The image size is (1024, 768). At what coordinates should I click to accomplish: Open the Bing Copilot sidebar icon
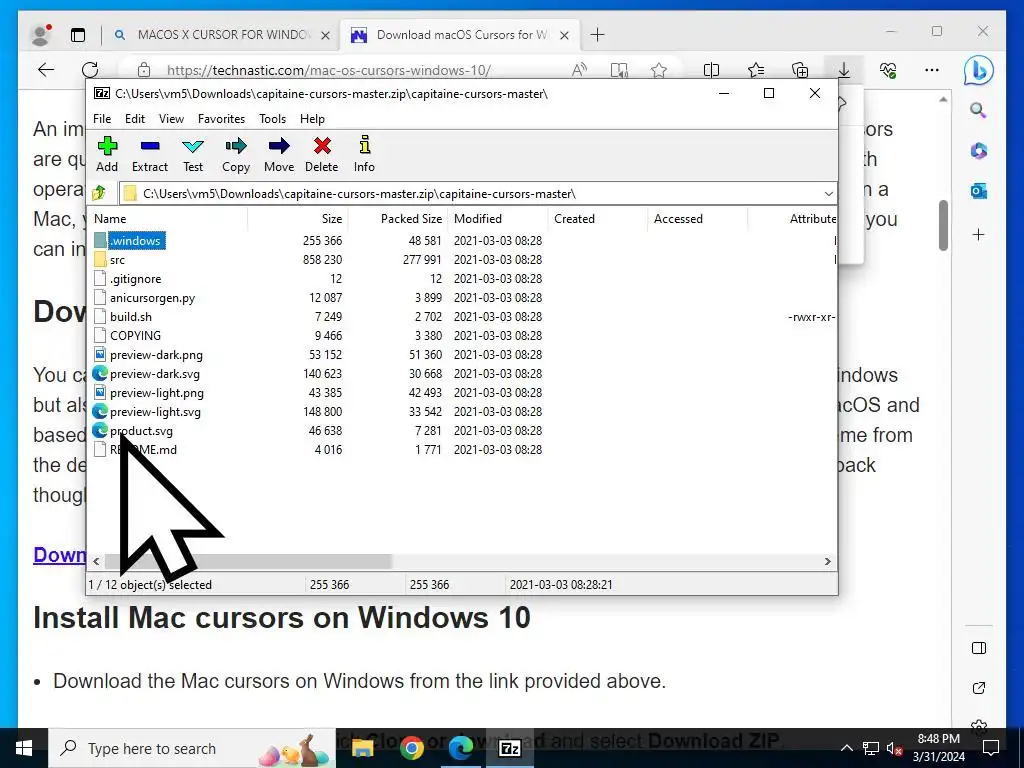pyautogui.click(x=978, y=71)
